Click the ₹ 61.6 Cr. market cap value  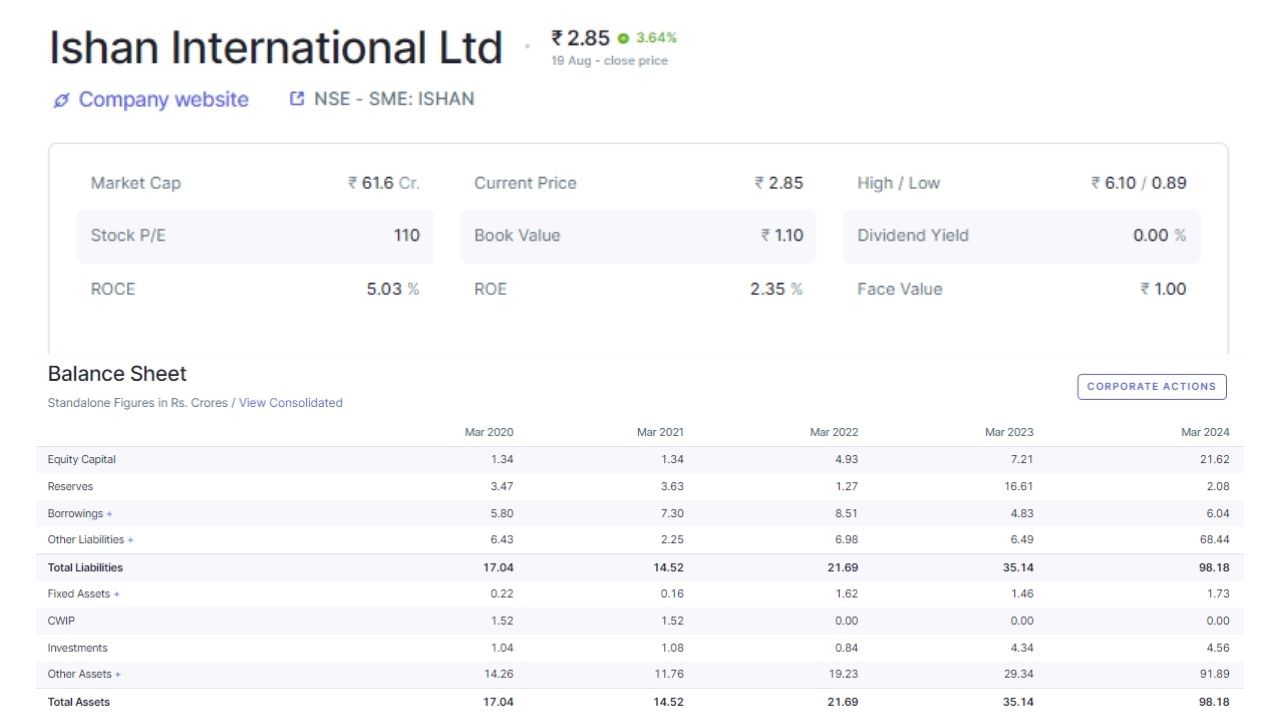click(x=384, y=183)
